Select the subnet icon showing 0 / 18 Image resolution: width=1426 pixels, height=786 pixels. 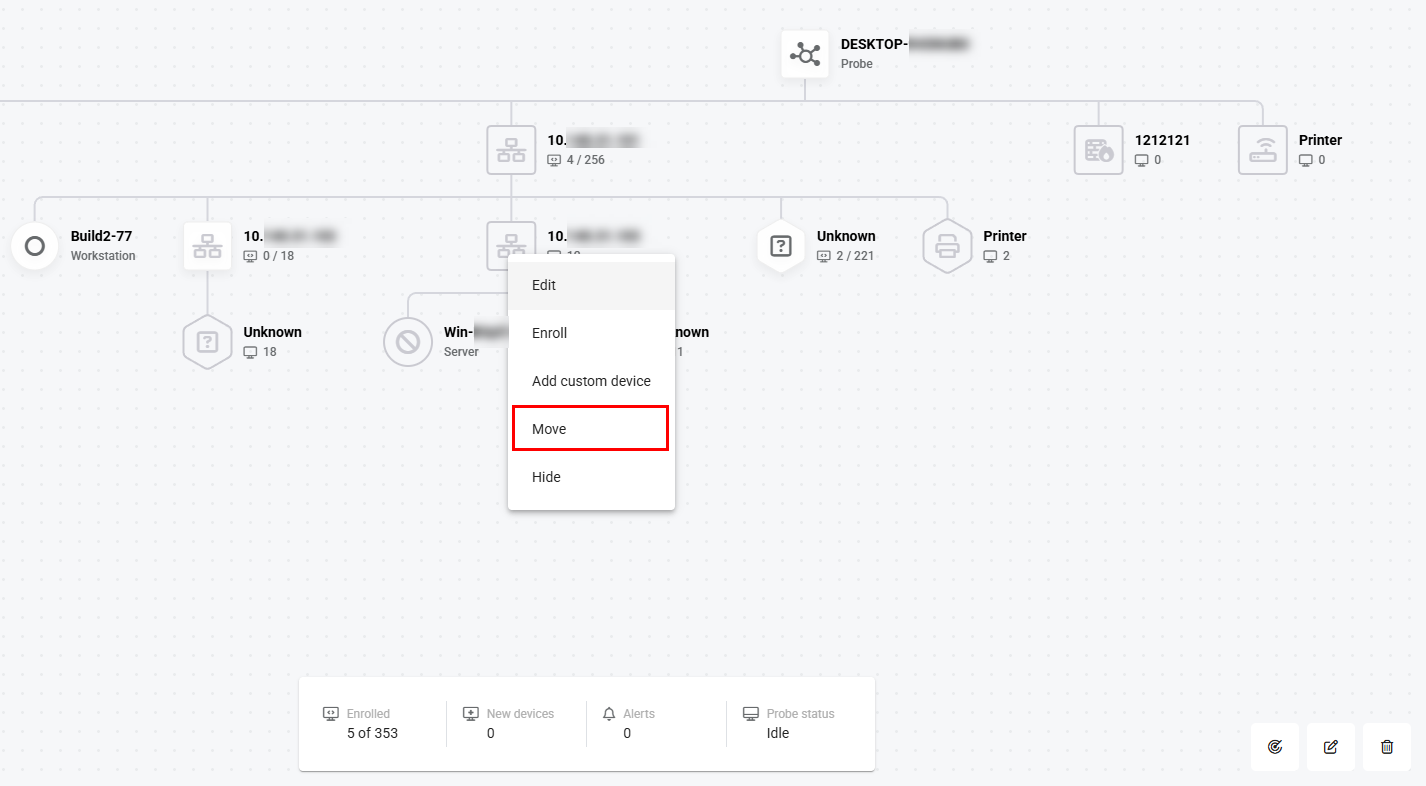(207, 246)
